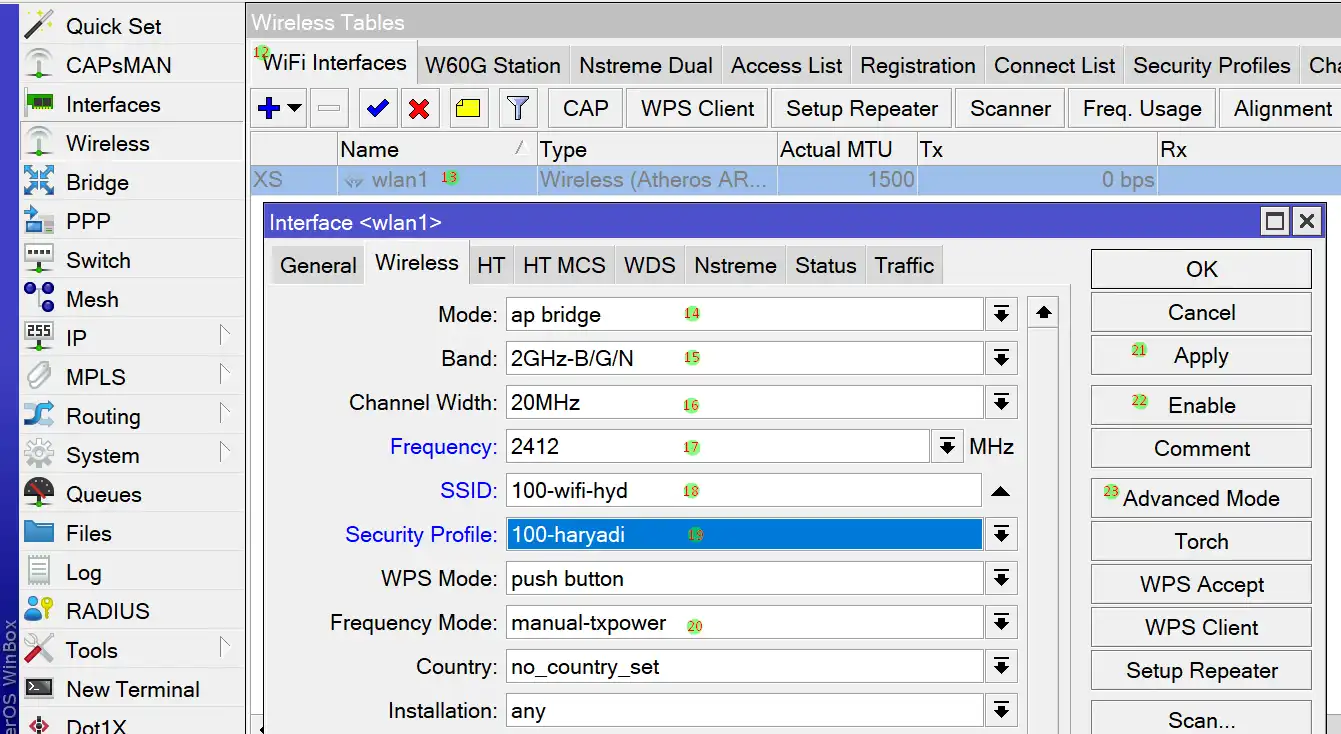Expand the Band dropdown arrow
The image size is (1341, 734).
tap(1000, 359)
